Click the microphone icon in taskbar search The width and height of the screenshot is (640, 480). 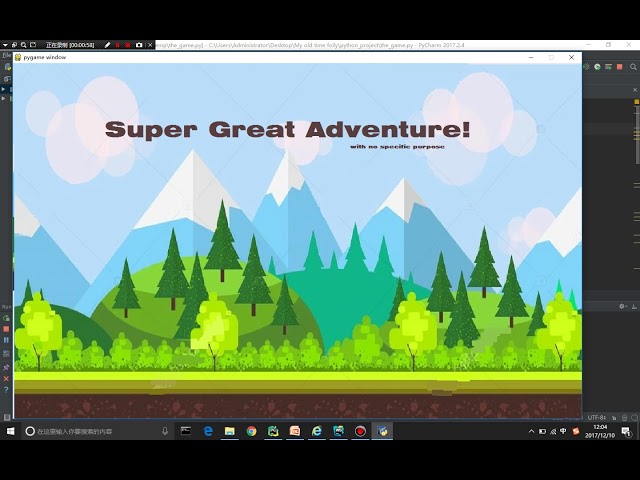165,431
